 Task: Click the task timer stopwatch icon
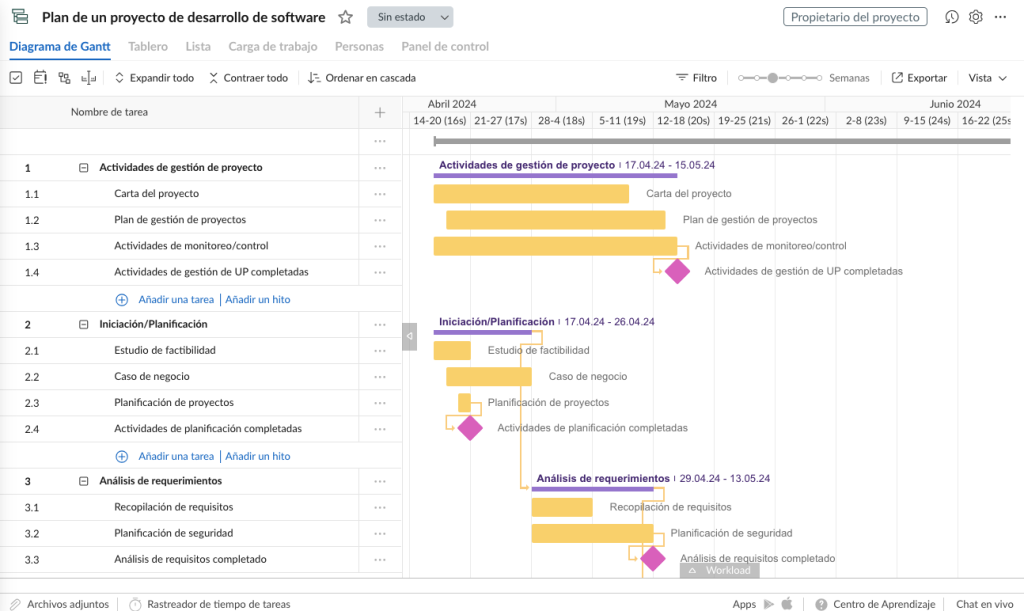coord(135,604)
